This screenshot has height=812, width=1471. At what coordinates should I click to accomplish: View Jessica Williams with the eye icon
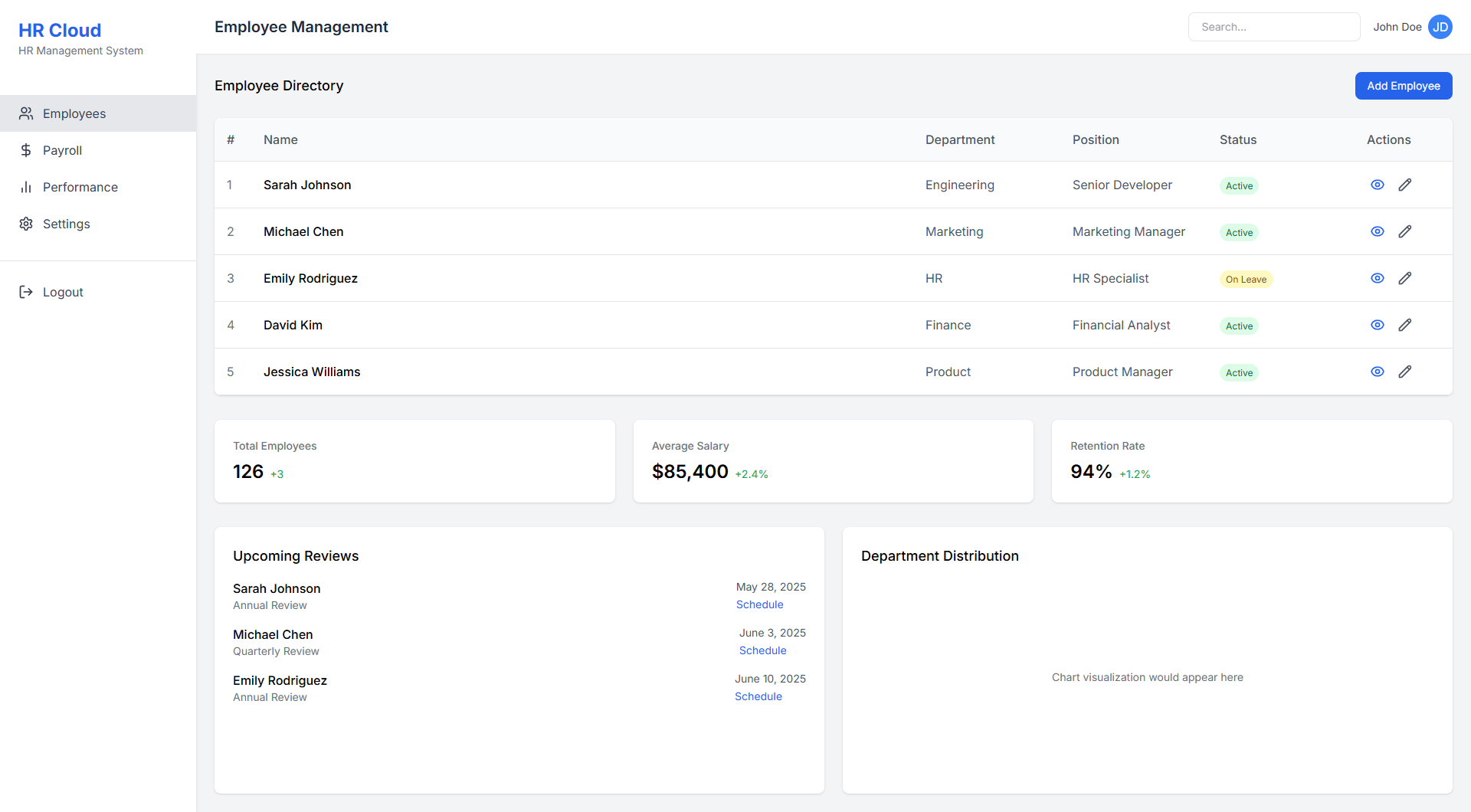(1378, 372)
